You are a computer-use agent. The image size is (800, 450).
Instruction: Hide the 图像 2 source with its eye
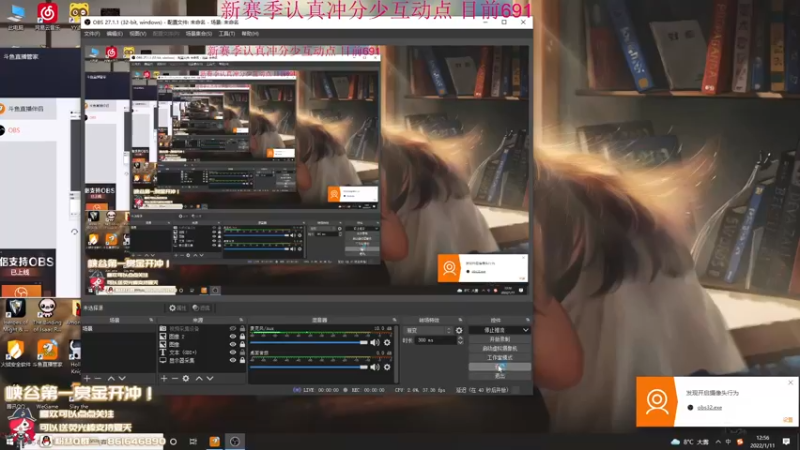233,337
